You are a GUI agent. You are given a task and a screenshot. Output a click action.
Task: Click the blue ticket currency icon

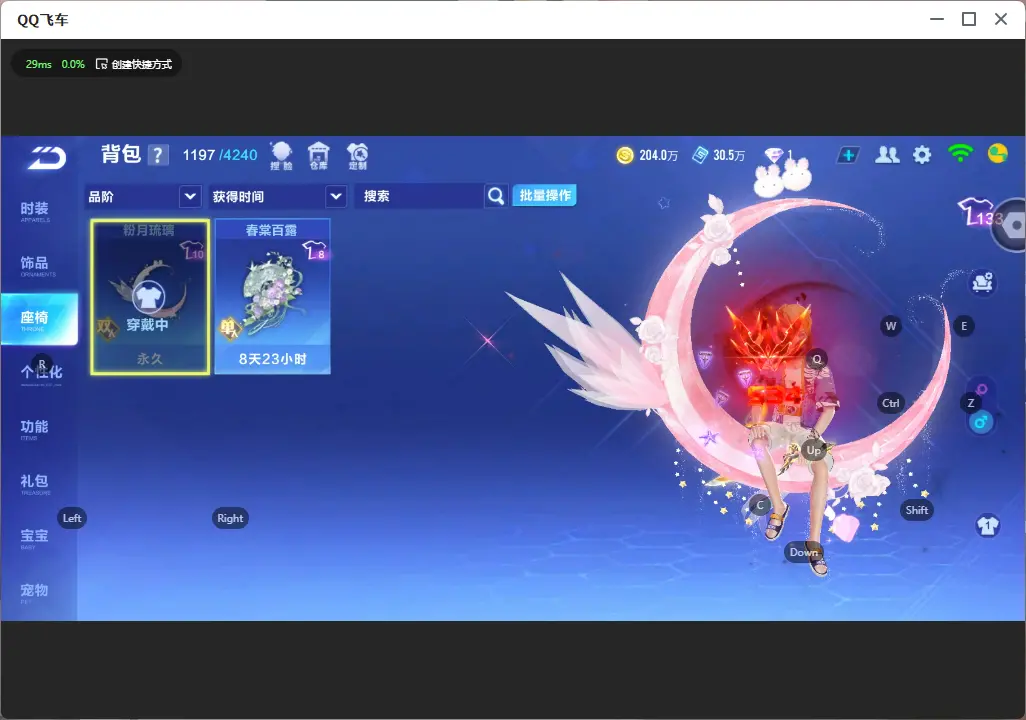[700, 155]
